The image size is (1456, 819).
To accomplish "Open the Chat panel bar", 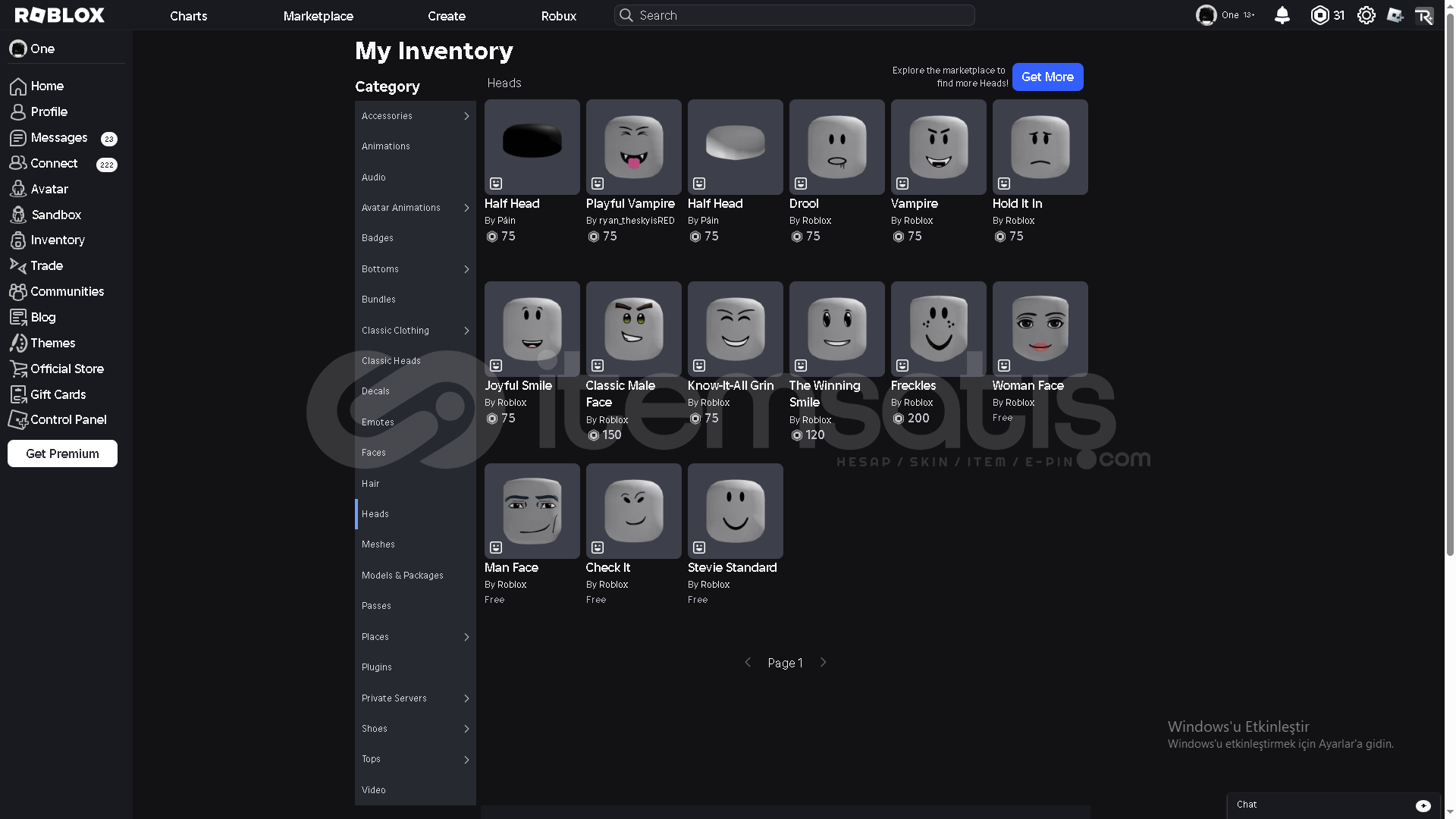I will pos(1333,805).
